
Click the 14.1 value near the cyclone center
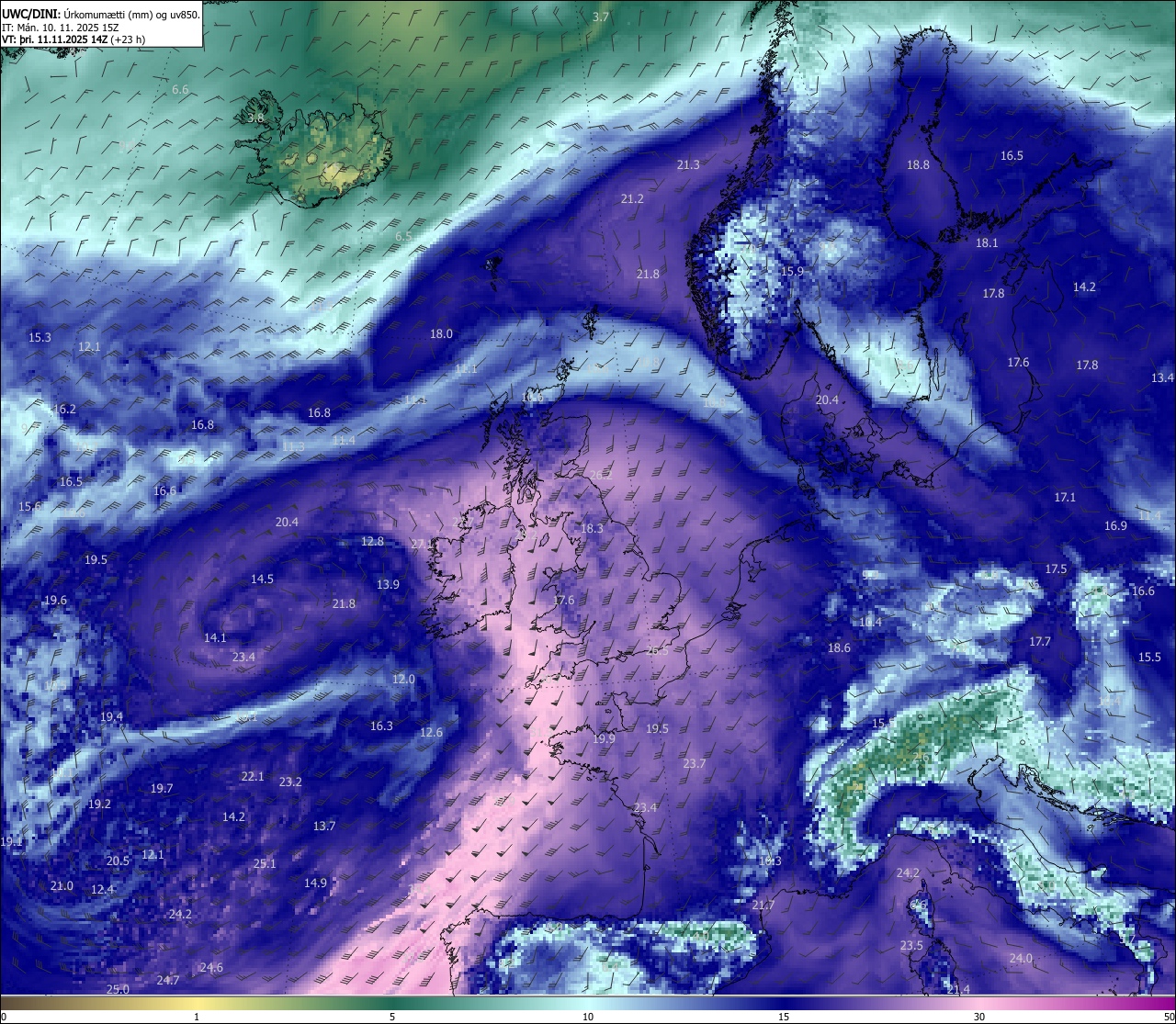(215, 638)
